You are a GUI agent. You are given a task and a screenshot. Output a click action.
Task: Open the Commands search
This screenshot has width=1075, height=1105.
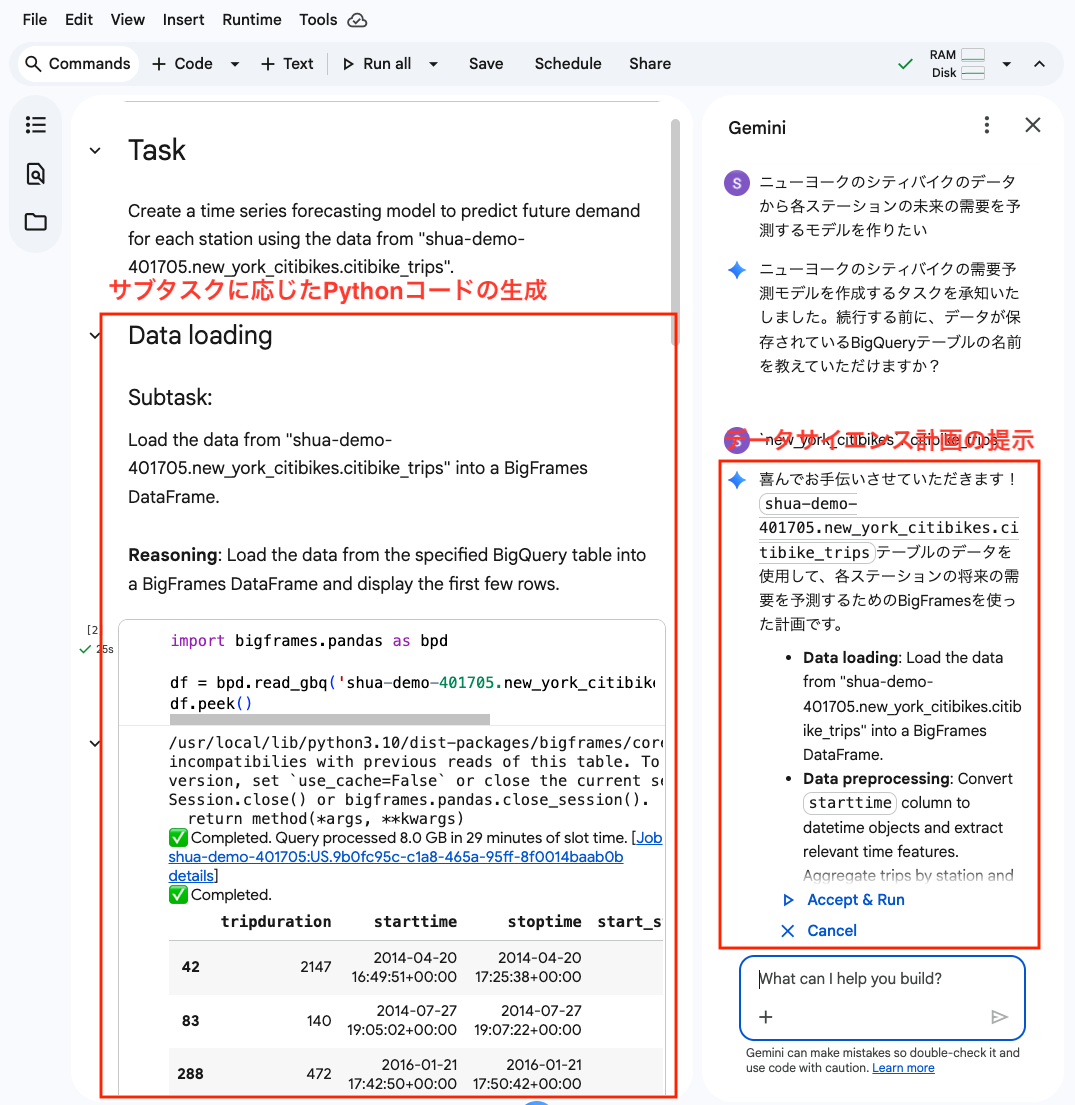78,64
